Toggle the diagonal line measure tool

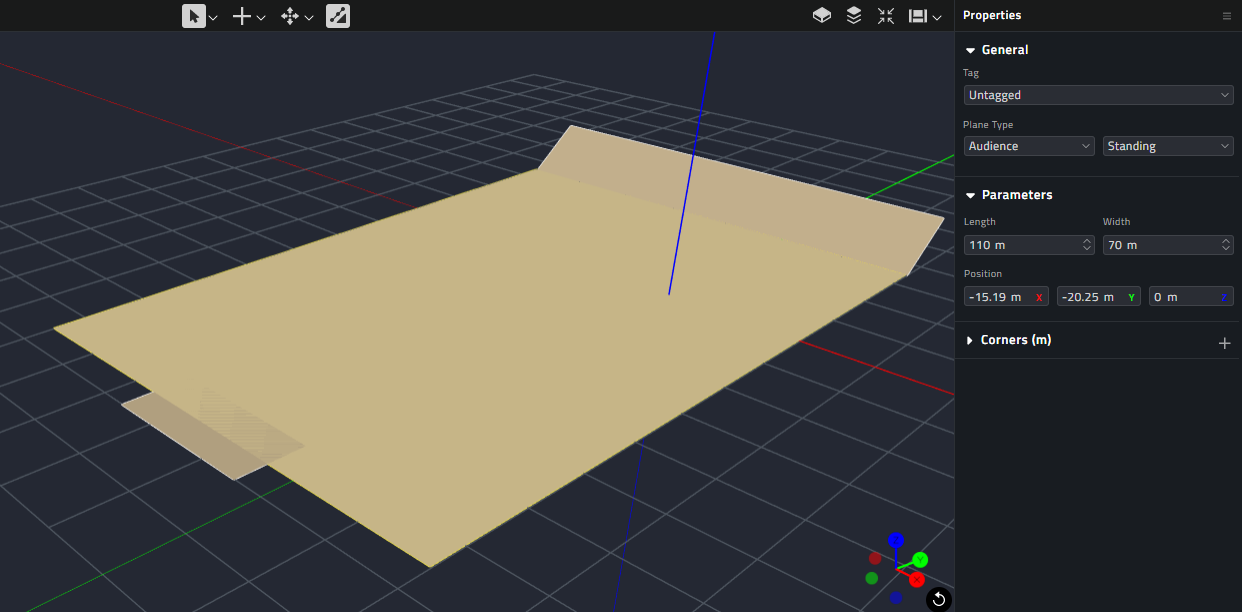pos(338,16)
